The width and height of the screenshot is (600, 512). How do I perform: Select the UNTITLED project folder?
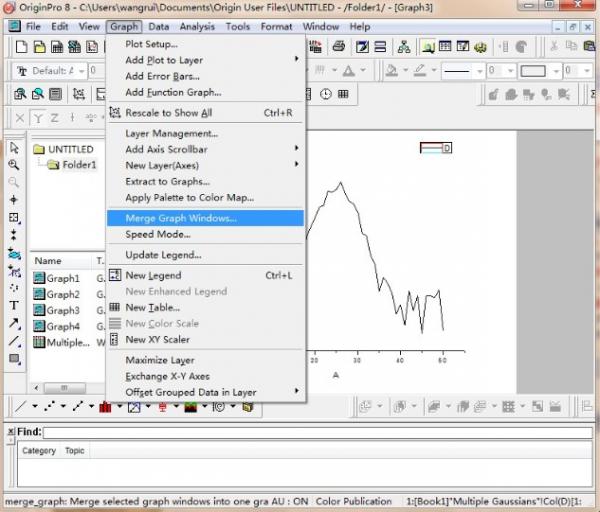pyautogui.click(x=63, y=149)
